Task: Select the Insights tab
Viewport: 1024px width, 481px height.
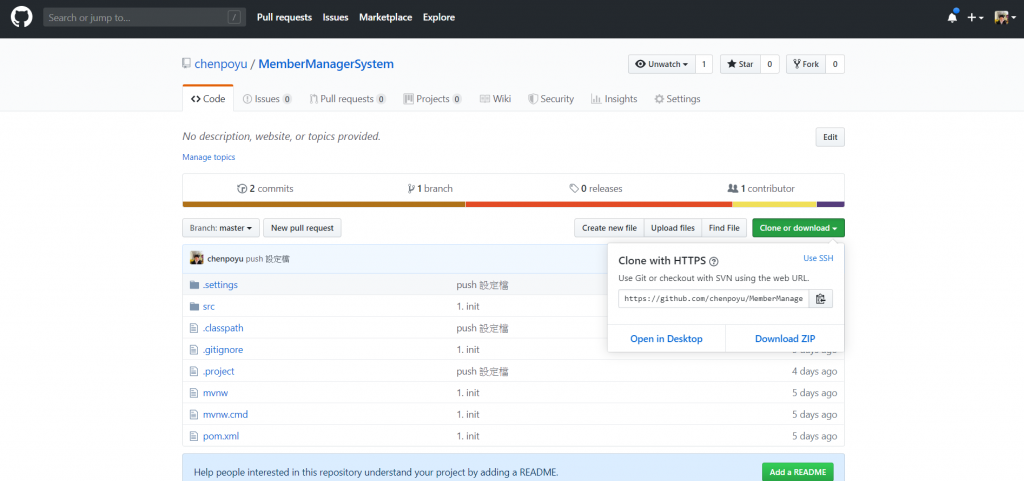Action: 614,99
